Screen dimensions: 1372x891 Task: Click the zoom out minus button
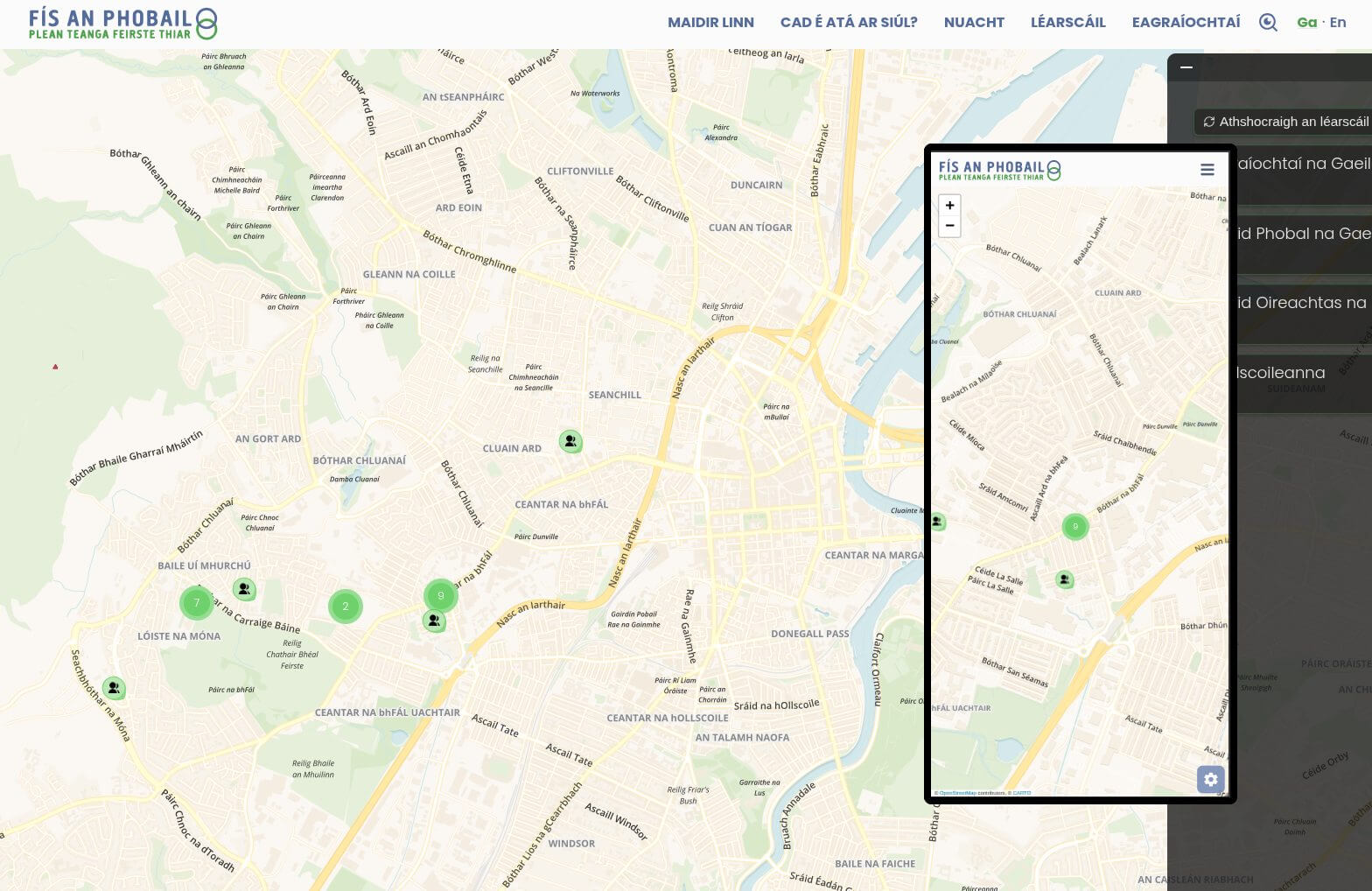click(x=949, y=226)
